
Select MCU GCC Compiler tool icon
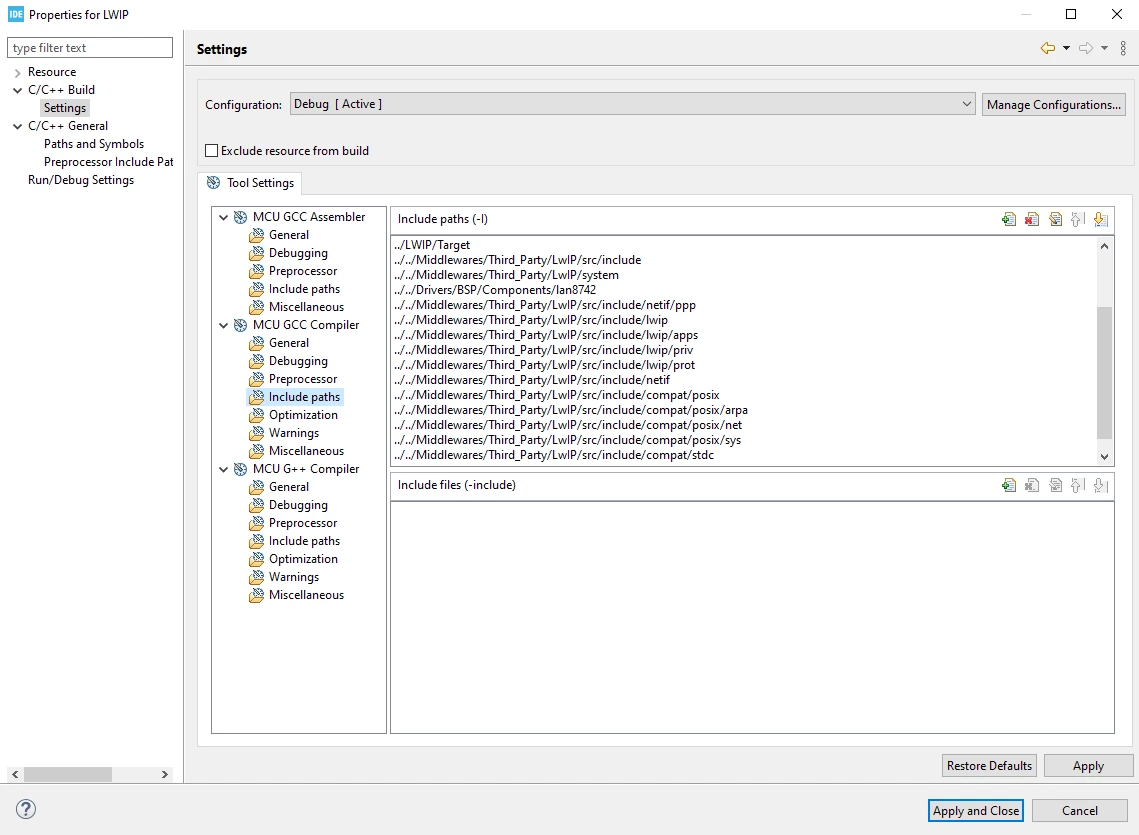(x=240, y=325)
